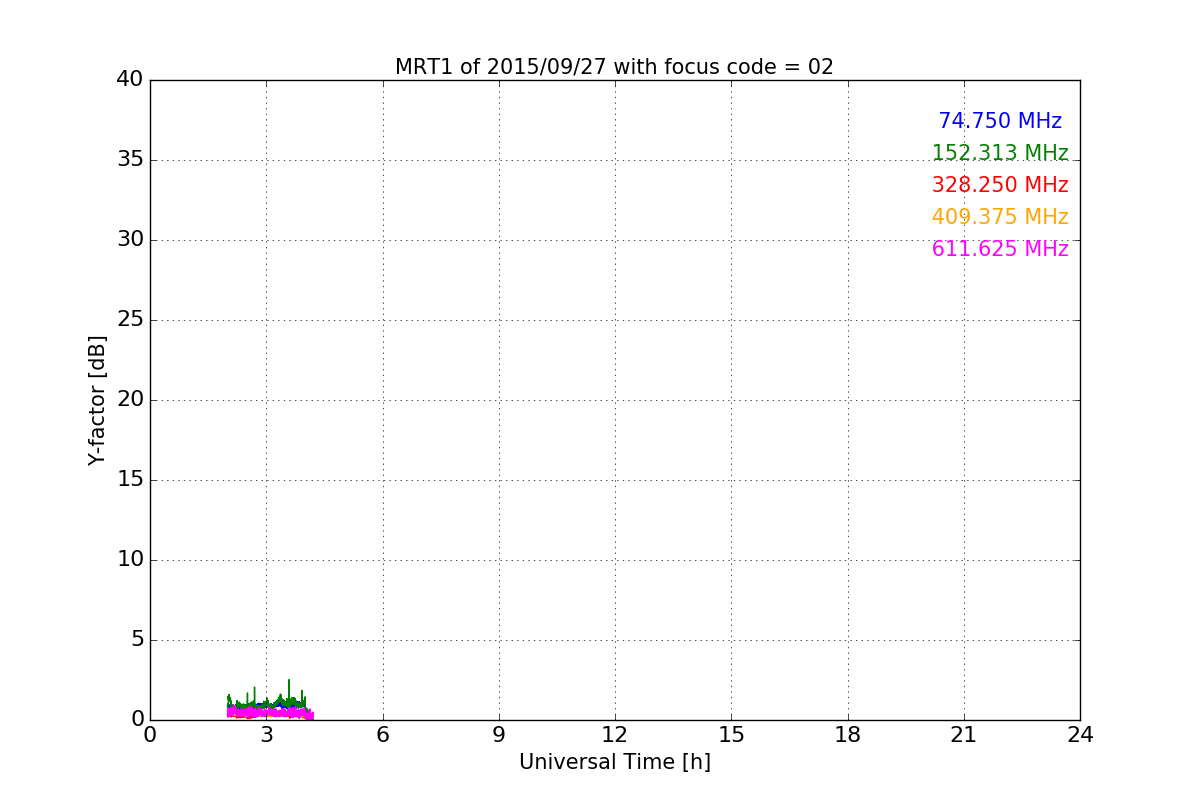The width and height of the screenshot is (1200, 800).
Task: Select the 328.250 MHz legend label
Action: [1000, 185]
